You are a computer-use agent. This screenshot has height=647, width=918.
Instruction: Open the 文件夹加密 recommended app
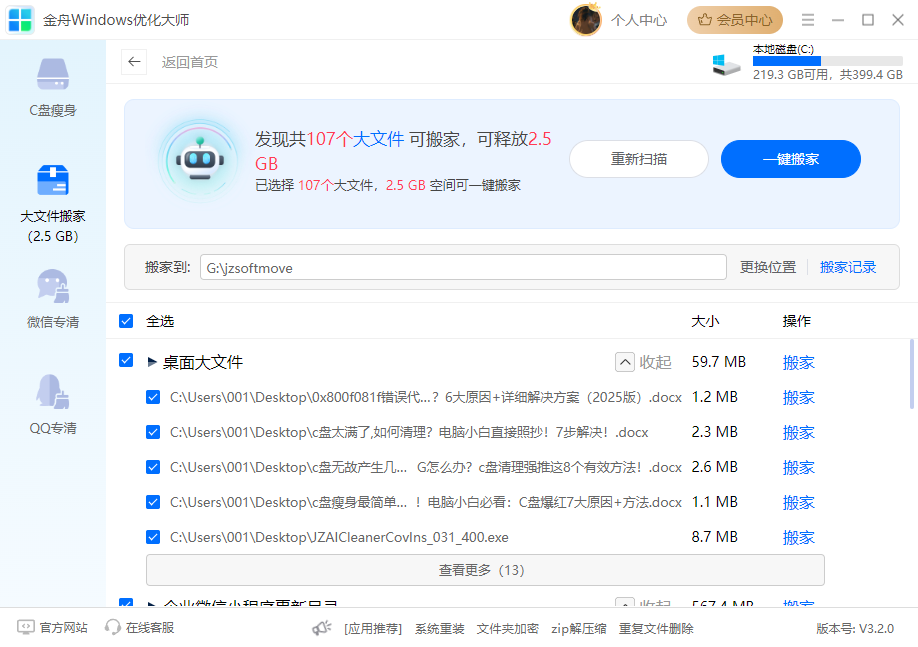[x=507, y=629]
